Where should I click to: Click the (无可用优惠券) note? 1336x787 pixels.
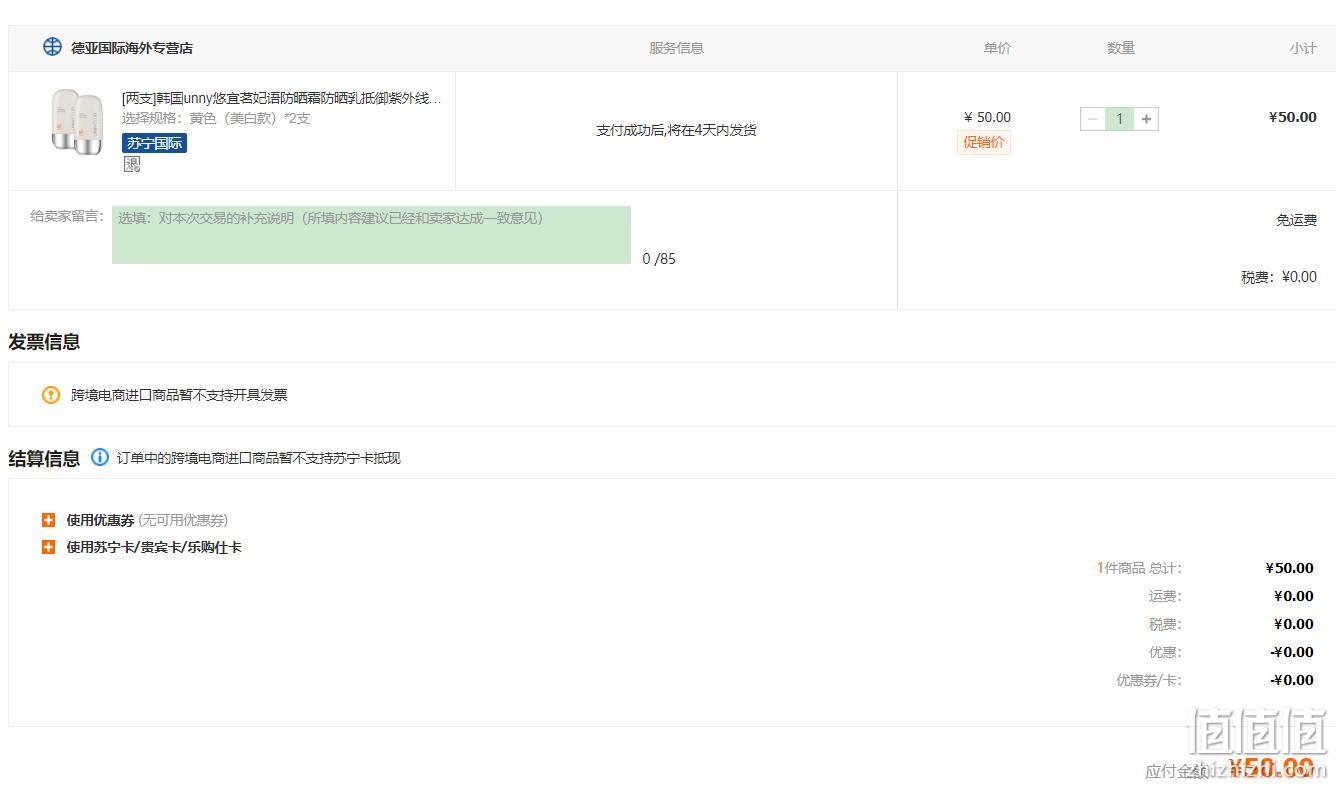(183, 520)
